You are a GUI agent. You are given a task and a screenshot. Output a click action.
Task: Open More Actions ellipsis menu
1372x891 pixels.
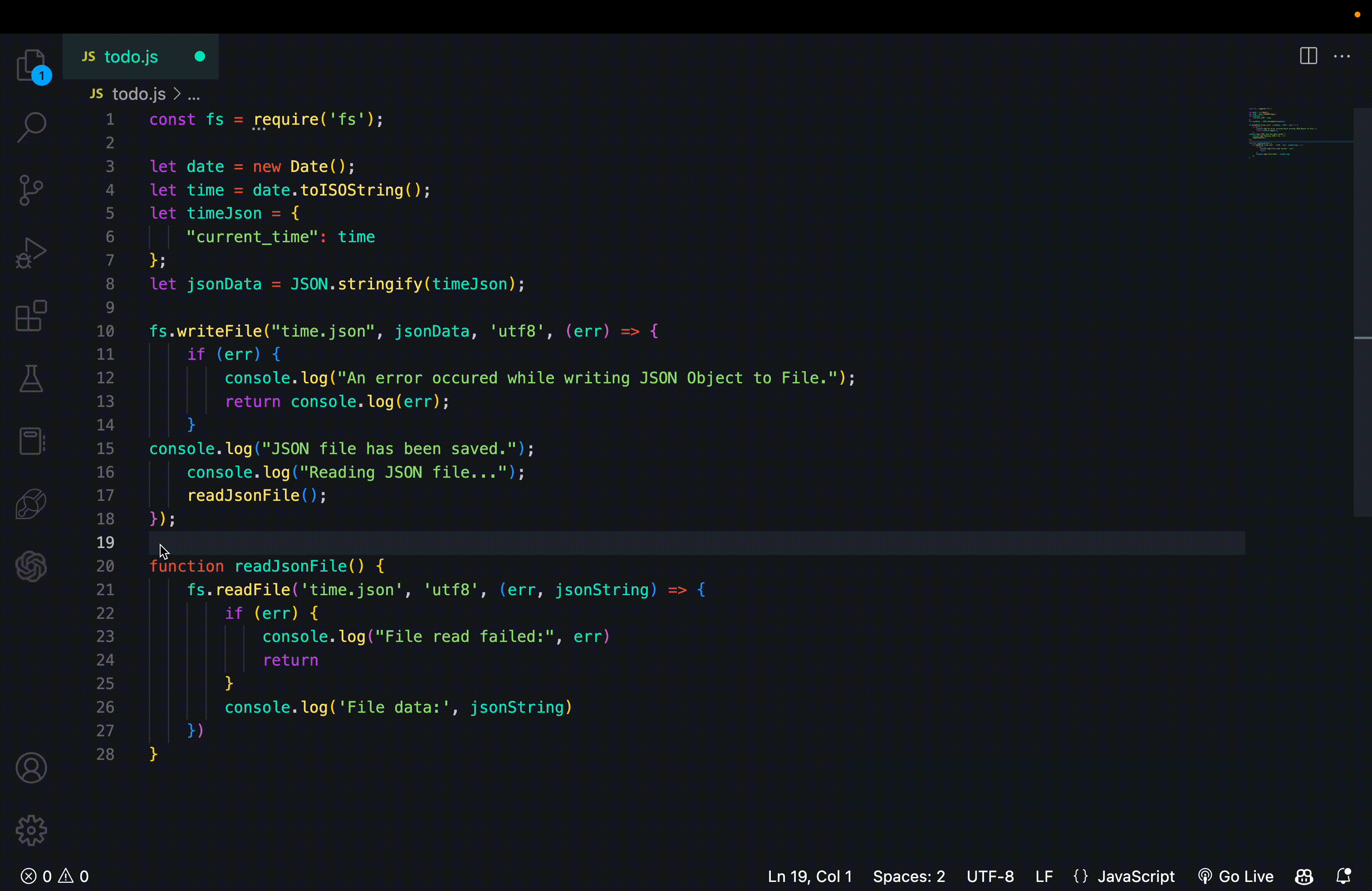(1342, 56)
